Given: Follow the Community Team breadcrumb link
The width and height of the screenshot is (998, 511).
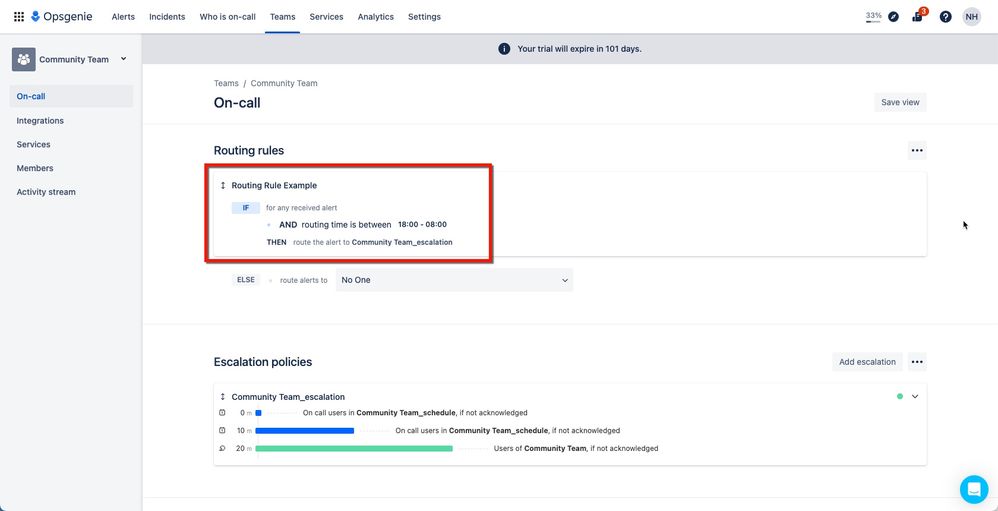Looking at the screenshot, I should pos(284,83).
